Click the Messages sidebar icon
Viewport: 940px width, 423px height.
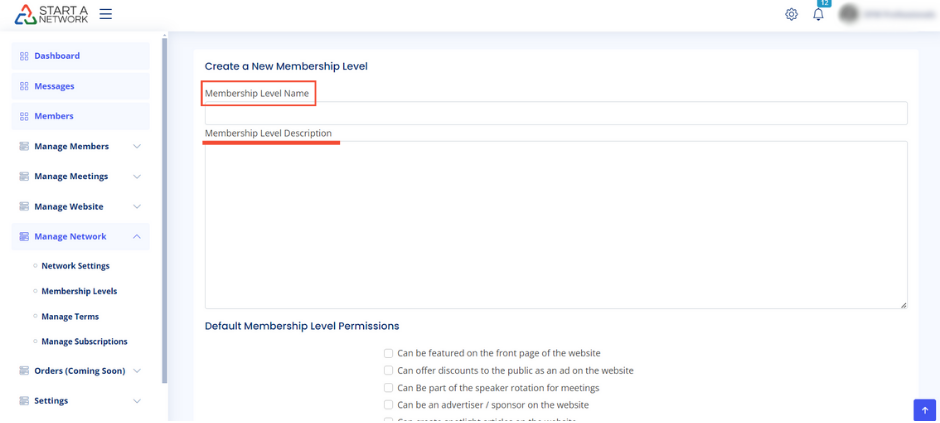tap(24, 86)
